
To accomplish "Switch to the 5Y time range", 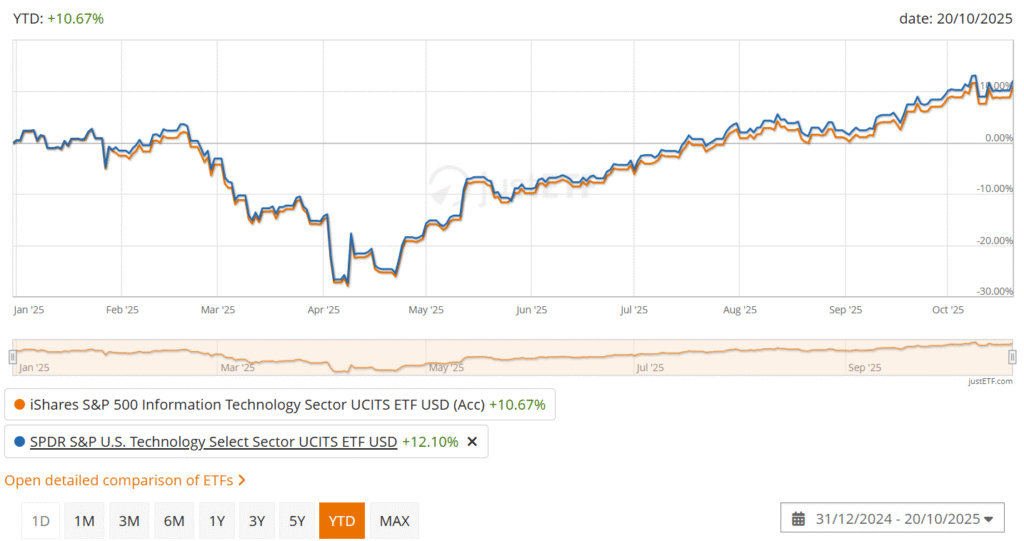I will tap(297, 521).
